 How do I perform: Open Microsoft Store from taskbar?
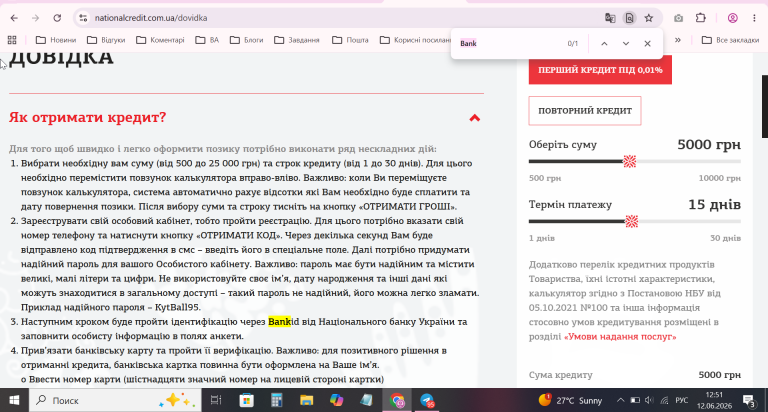246,400
